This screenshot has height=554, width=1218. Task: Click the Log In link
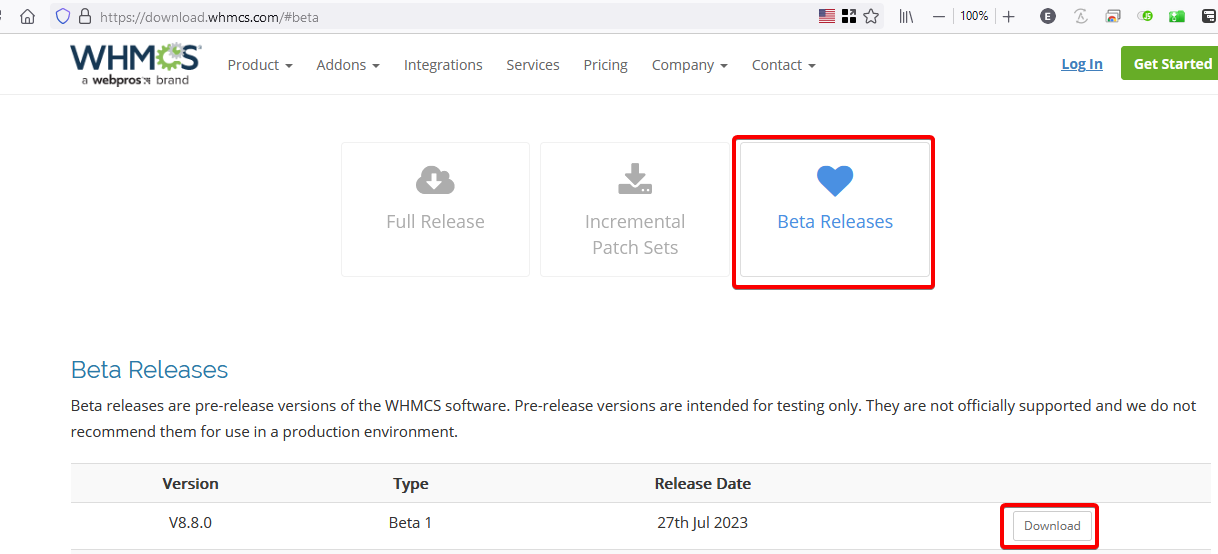pyautogui.click(x=1082, y=64)
